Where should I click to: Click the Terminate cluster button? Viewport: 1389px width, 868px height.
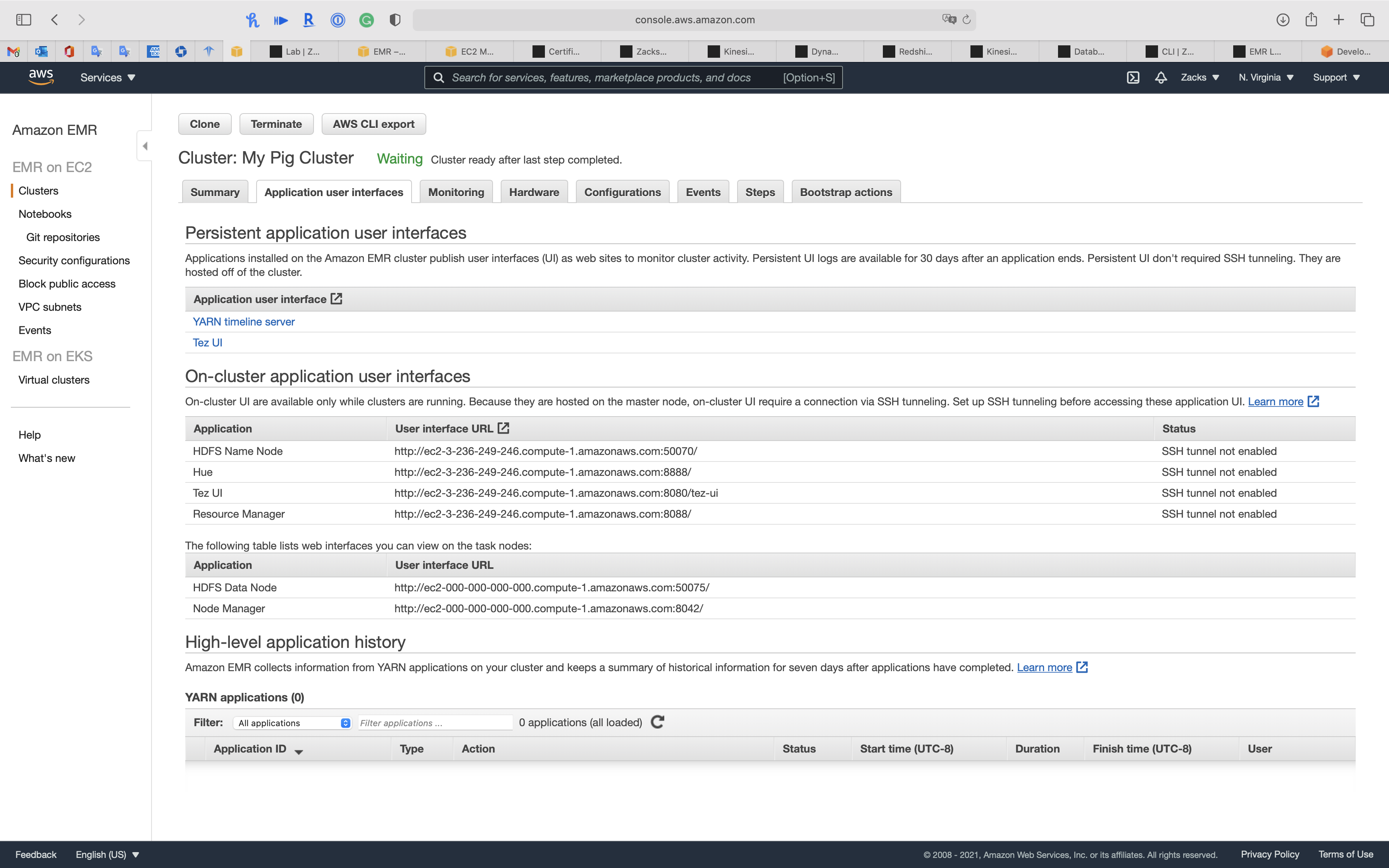click(x=276, y=124)
